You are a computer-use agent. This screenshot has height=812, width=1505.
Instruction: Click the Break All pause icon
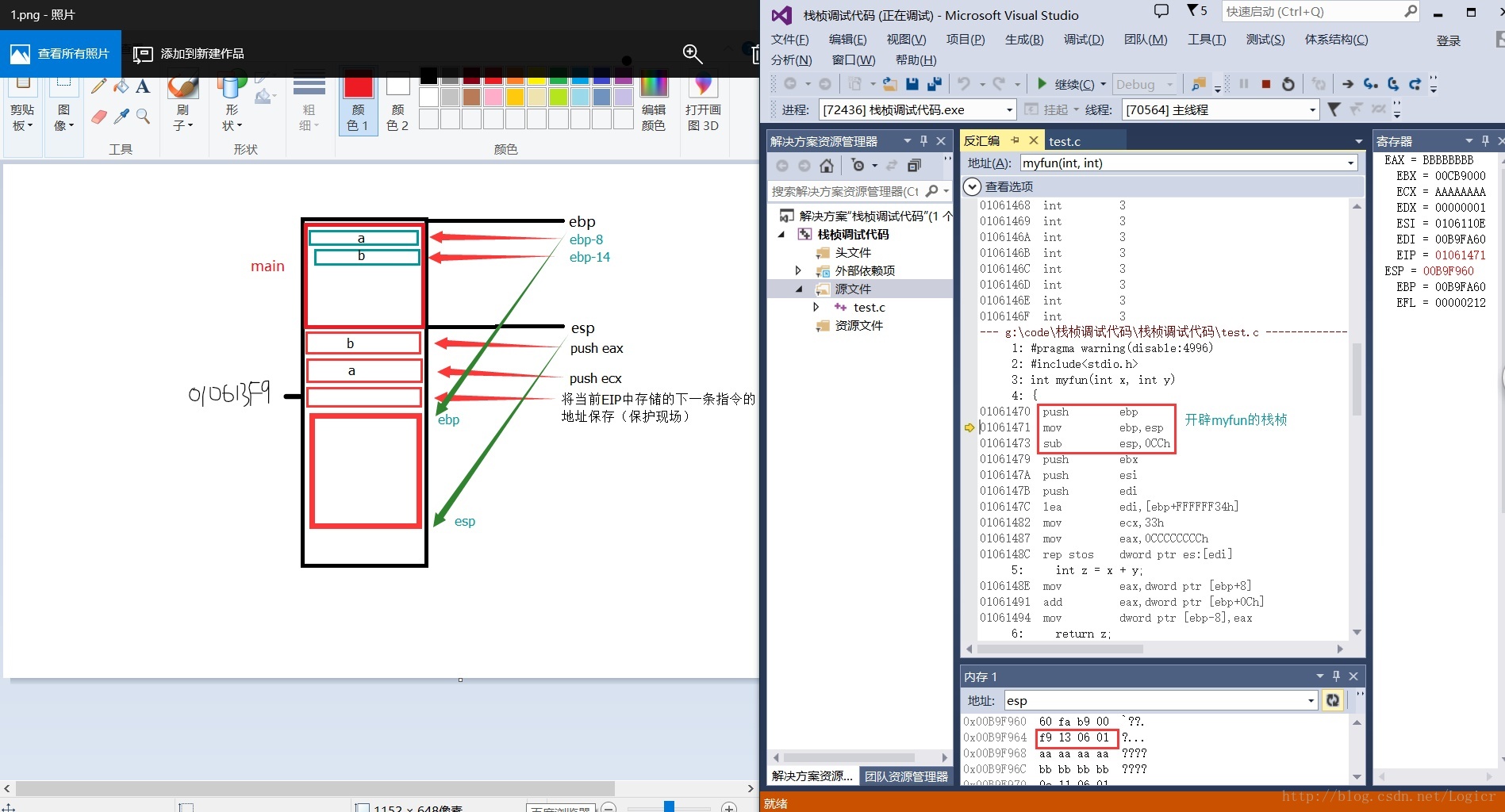pyautogui.click(x=1244, y=84)
